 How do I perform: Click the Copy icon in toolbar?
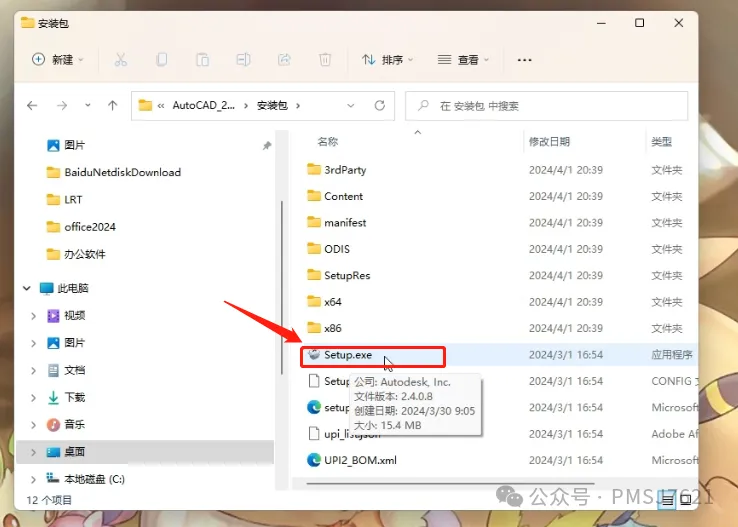(161, 60)
